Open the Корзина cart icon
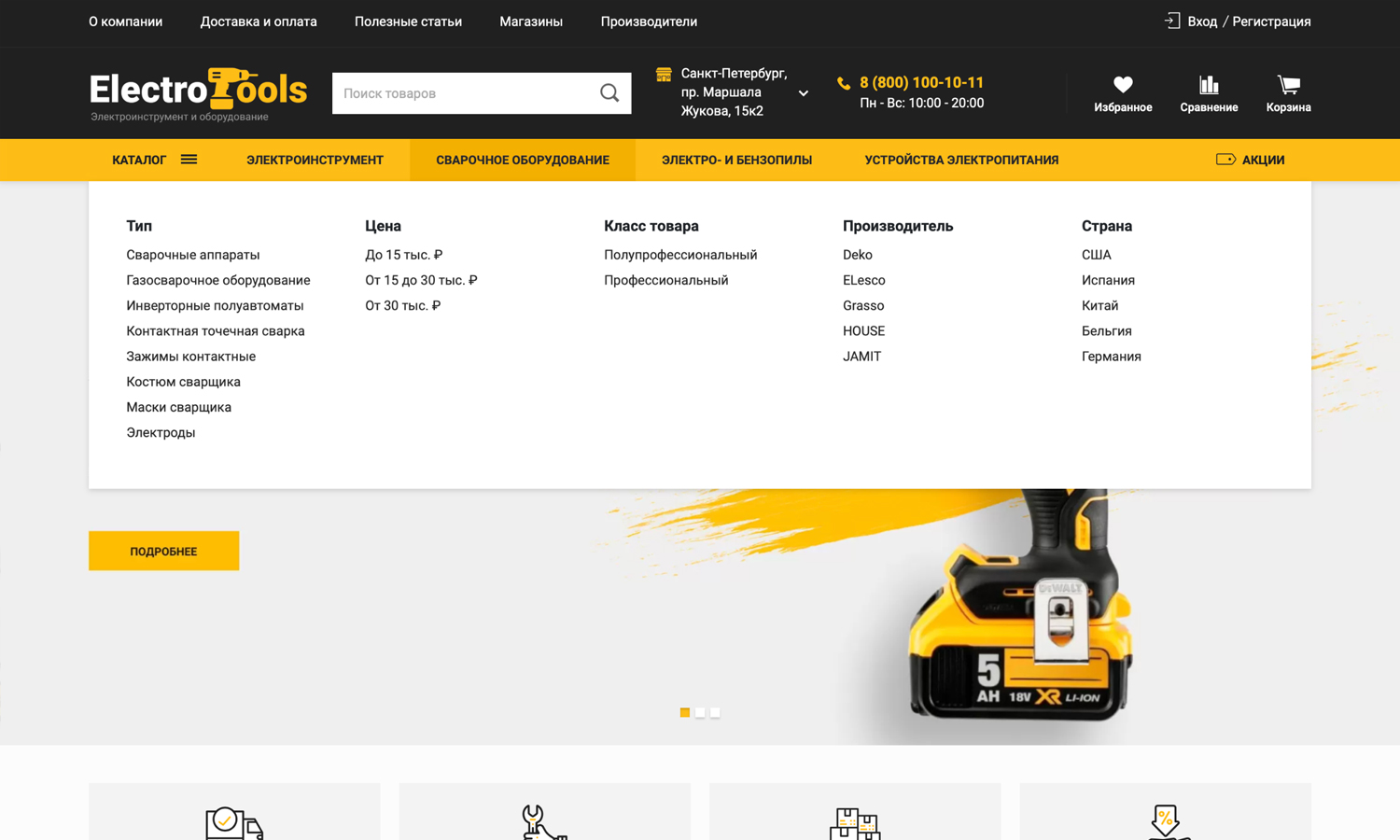 (1288, 85)
